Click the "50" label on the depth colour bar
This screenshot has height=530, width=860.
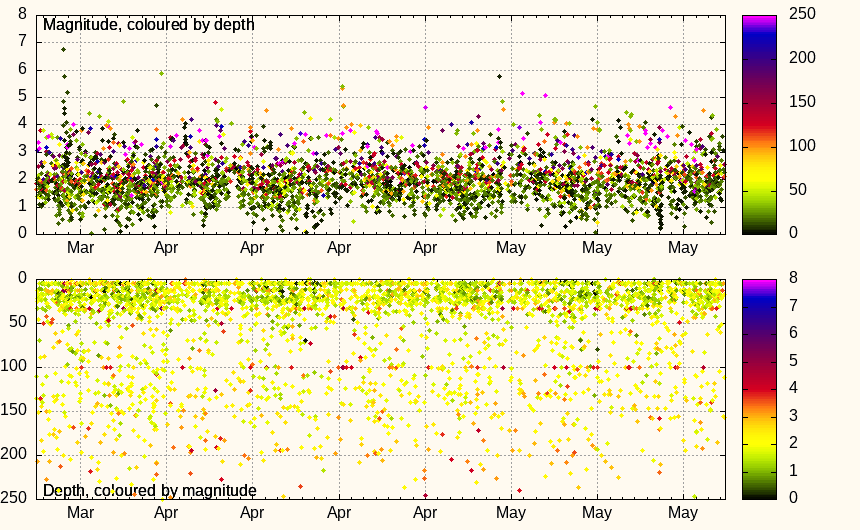pos(797,189)
